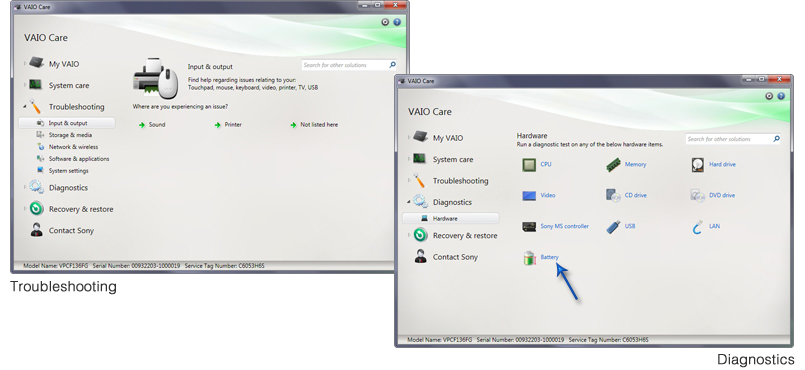
Task: Select Input & output in sidebar
Action: point(67,123)
